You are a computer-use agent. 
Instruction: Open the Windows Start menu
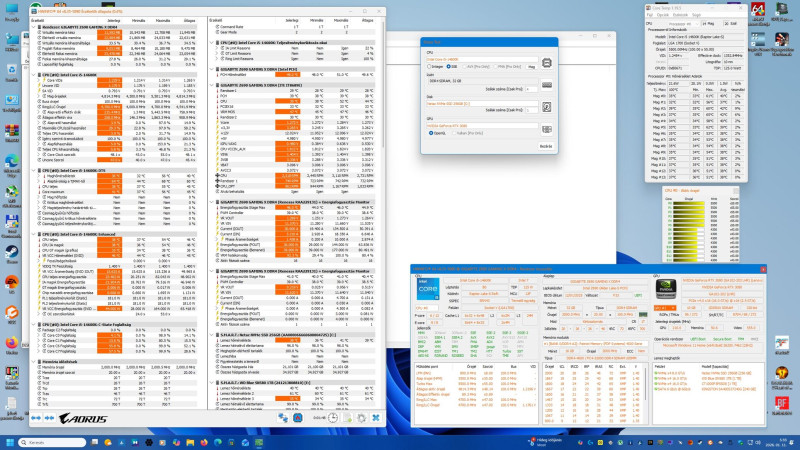[x=10, y=442]
